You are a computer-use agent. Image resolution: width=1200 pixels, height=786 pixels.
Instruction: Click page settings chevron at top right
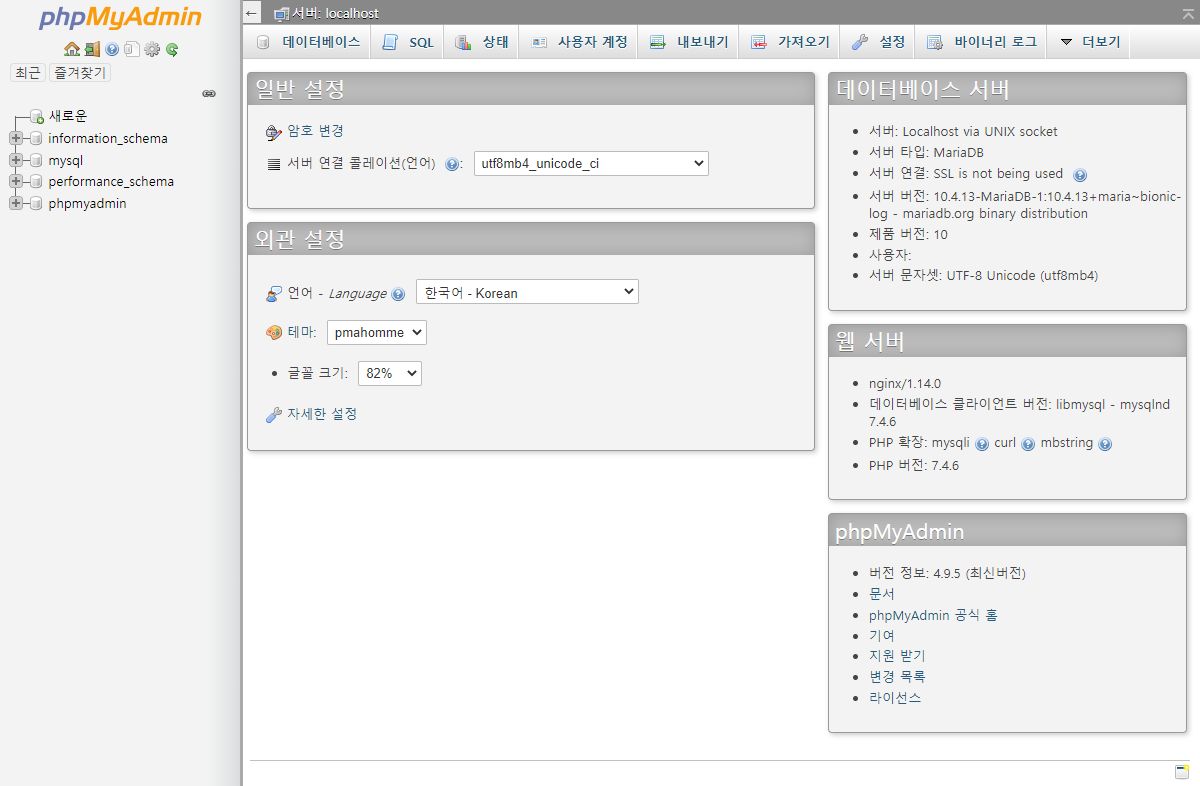(x=1186, y=13)
